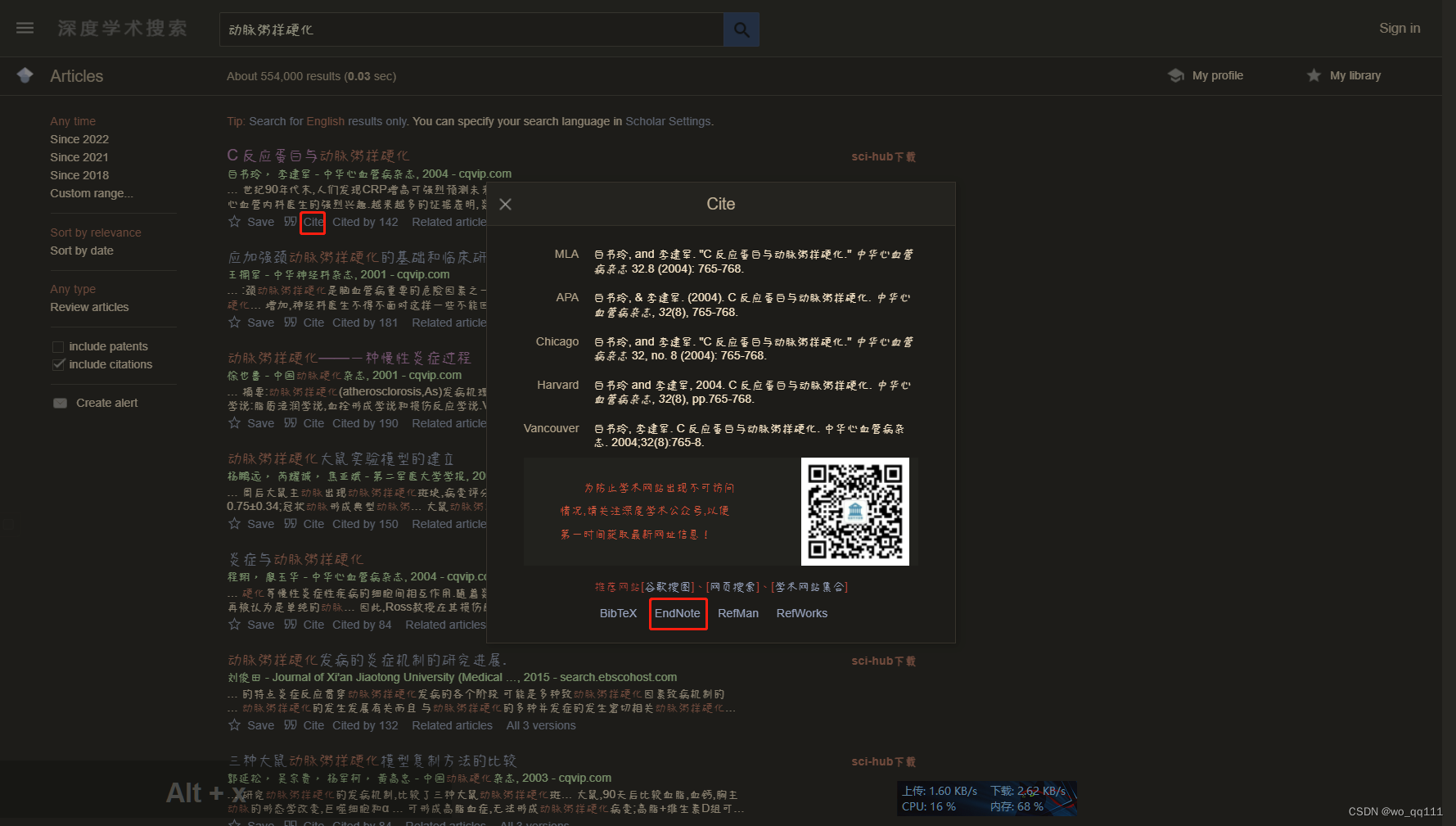Open title C反应蛋白与动脉粥样硬化

coord(318,156)
